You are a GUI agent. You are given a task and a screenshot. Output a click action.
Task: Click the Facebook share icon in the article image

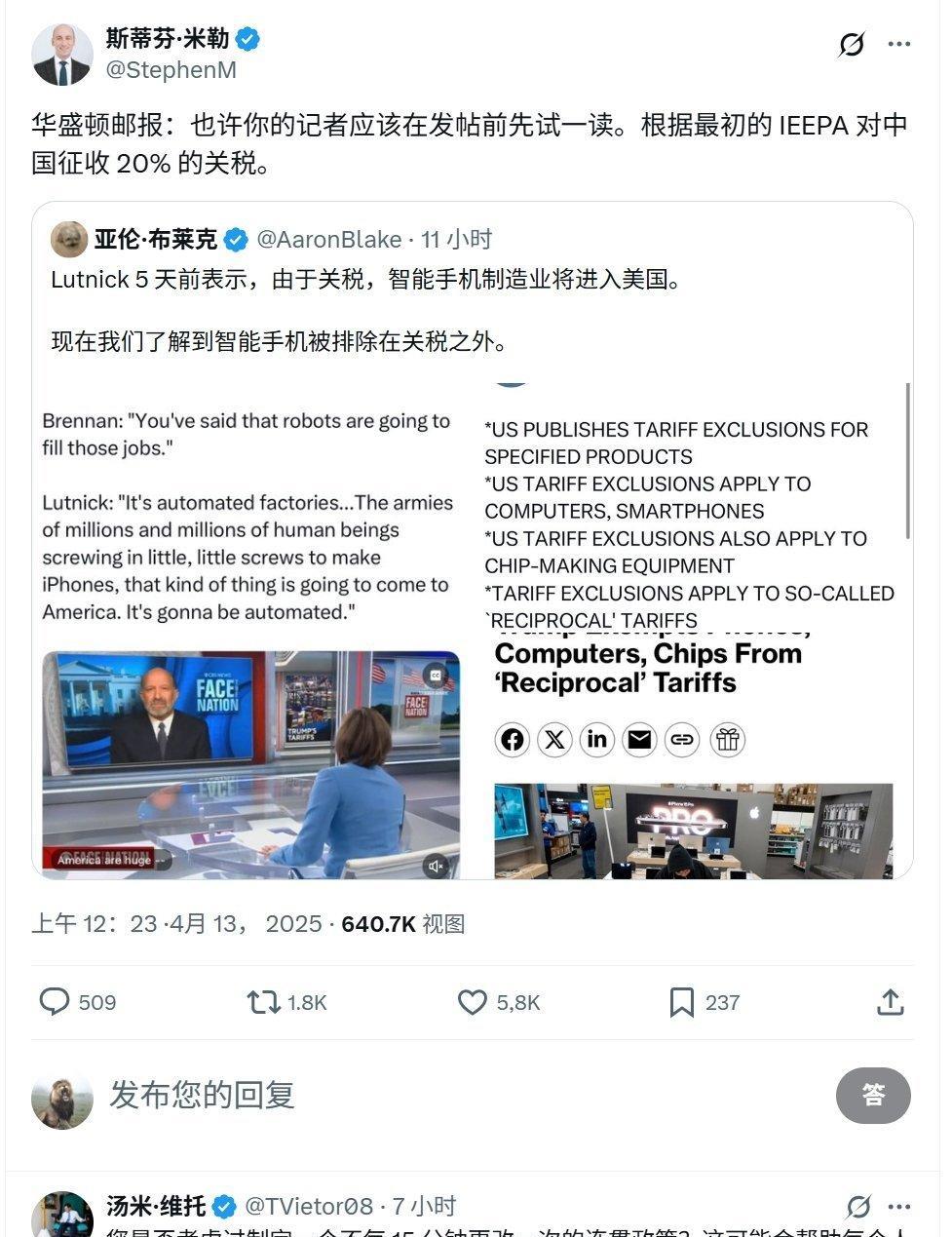513,740
